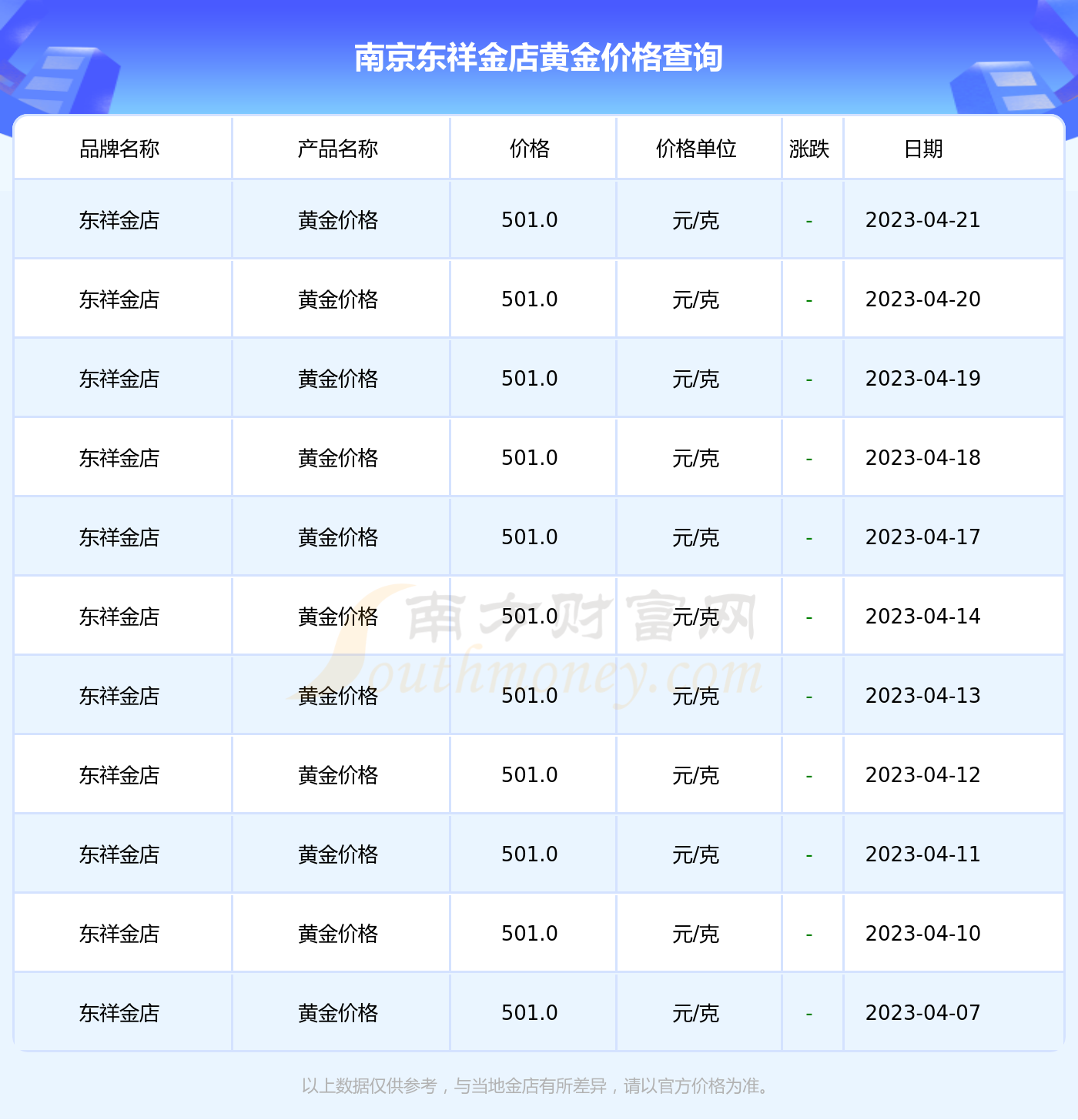Click 元/克 in the 2023-04-10 row
The image size is (1078, 1120).
[x=696, y=934]
